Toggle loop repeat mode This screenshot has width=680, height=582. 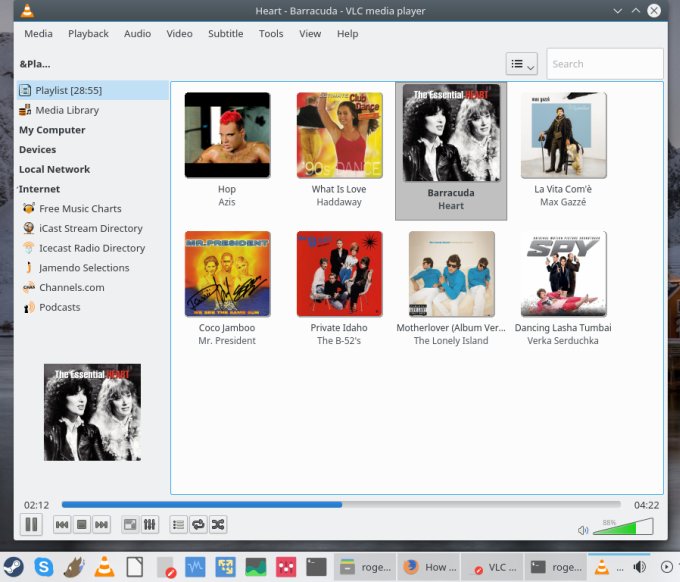coord(198,524)
